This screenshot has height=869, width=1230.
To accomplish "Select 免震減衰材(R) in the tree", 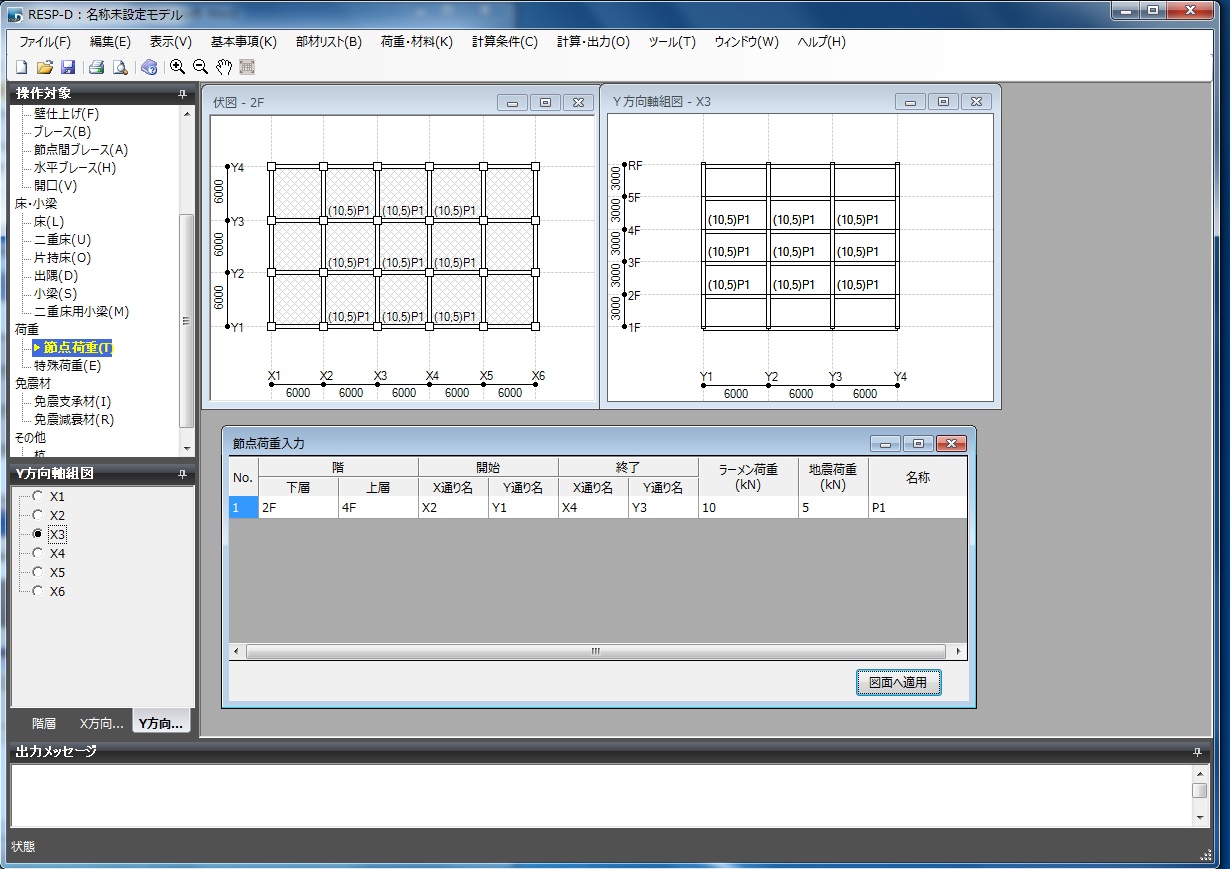I will pos(74,420).
